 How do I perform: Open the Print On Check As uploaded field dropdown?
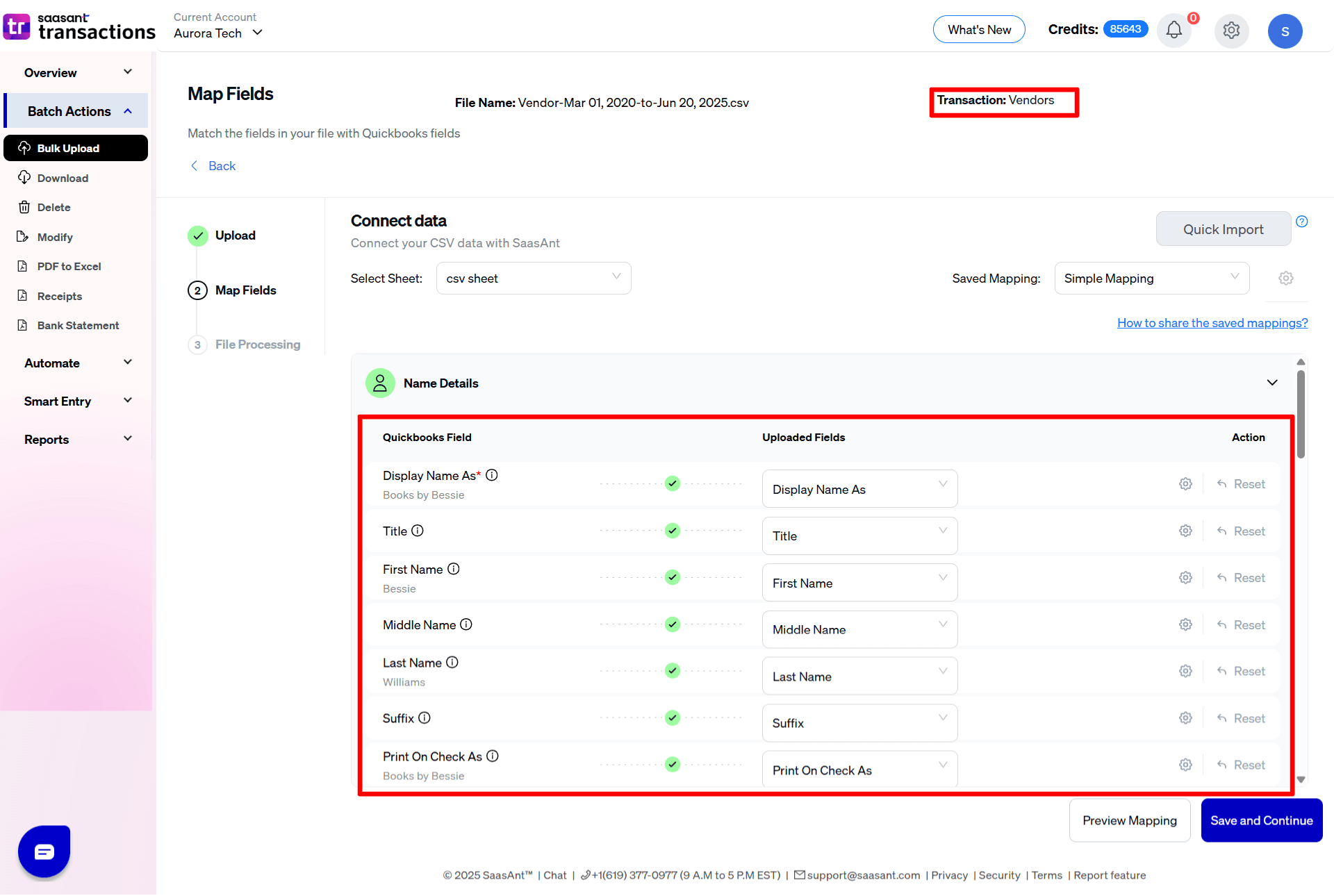859,770
